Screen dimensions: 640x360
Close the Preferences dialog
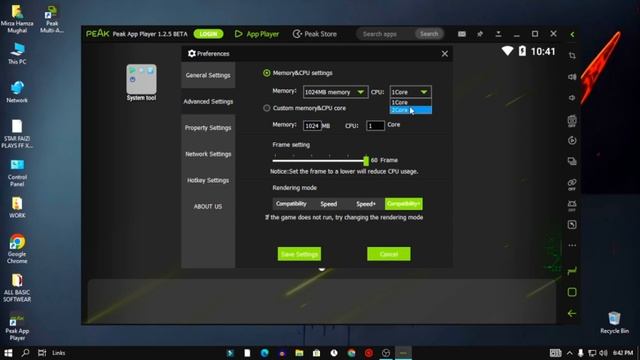tap(444, 54)
